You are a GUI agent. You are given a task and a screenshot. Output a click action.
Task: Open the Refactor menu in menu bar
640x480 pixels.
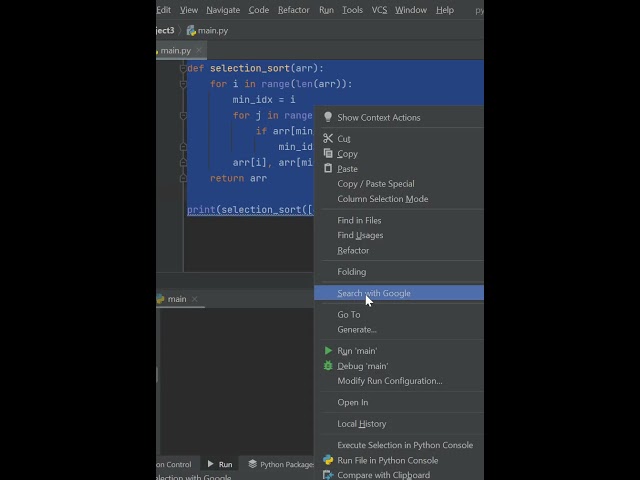[x=293, y=10]
